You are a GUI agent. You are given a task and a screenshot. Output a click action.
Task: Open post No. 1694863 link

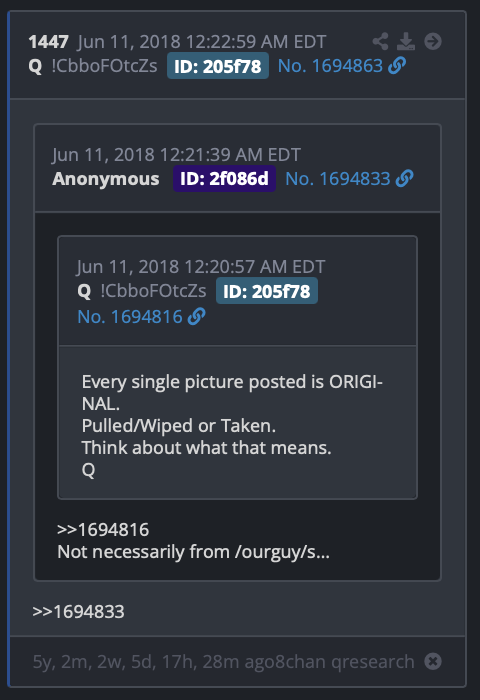click(330, 66)
